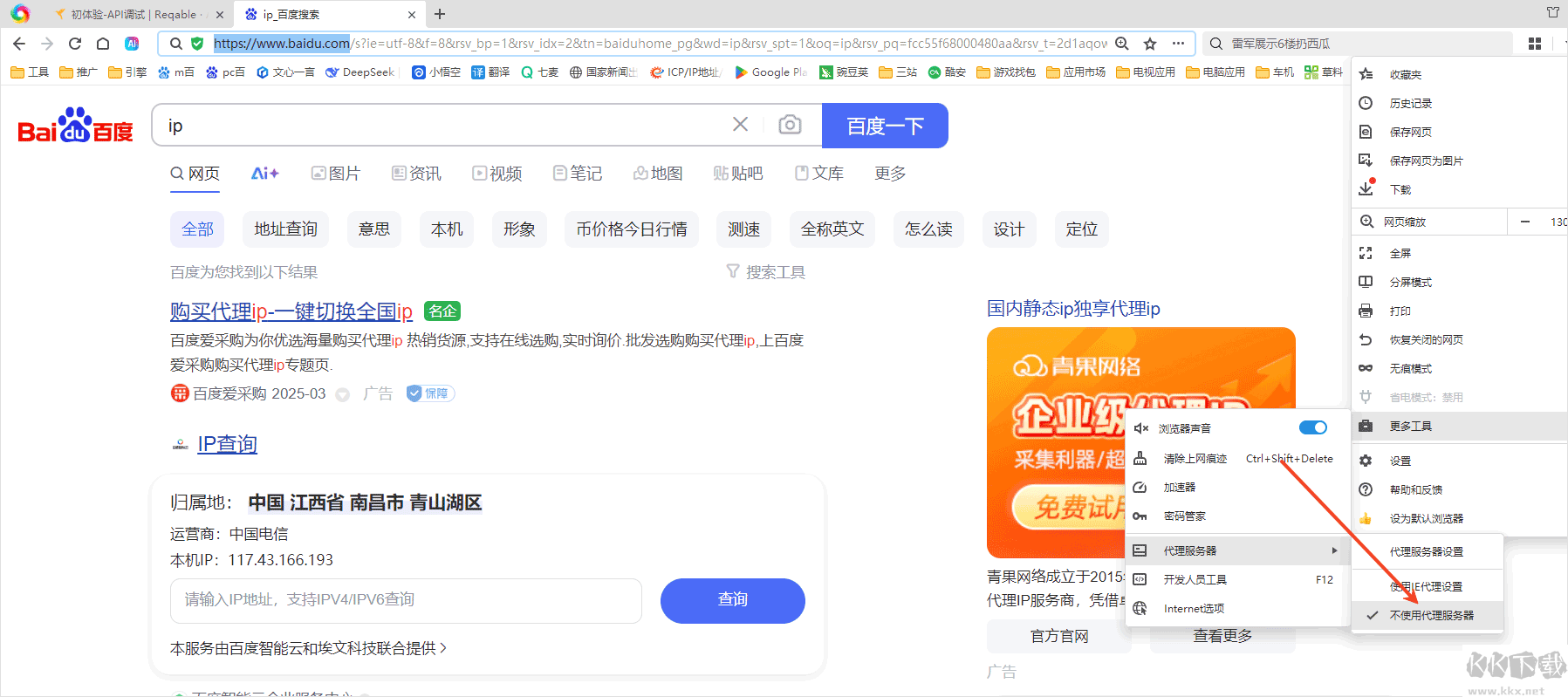Switch to the 地图 search tab
Viewport: 1568px width, 697px height.
658,174
